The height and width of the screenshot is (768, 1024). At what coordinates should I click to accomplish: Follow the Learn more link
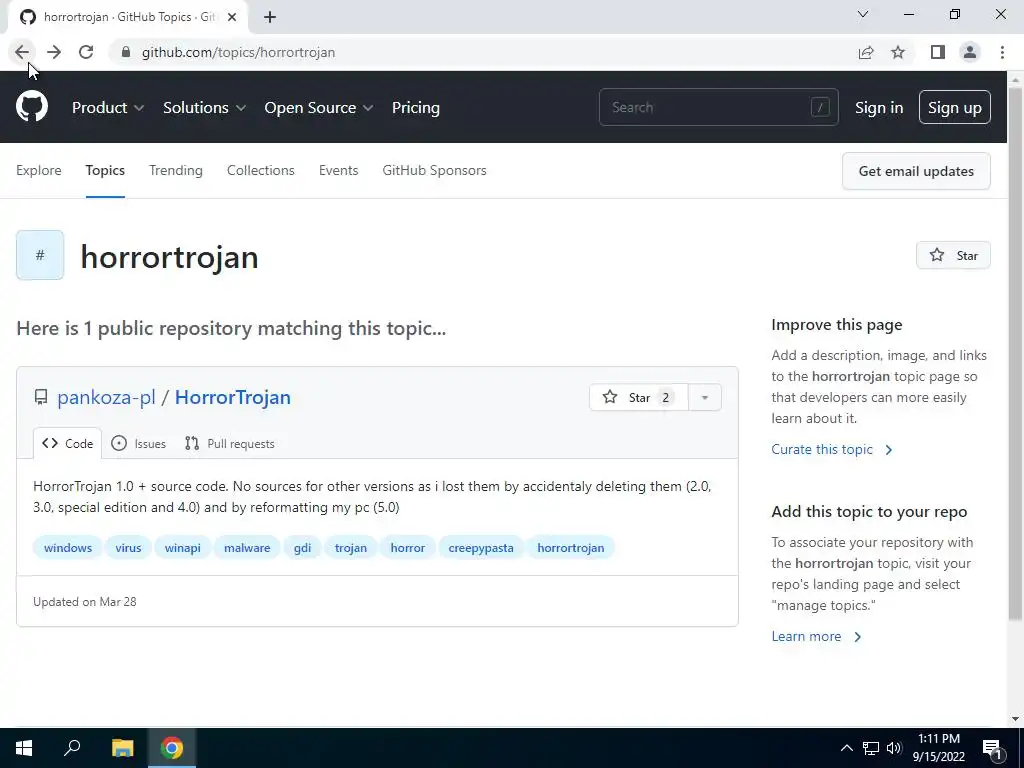(816, 636)
